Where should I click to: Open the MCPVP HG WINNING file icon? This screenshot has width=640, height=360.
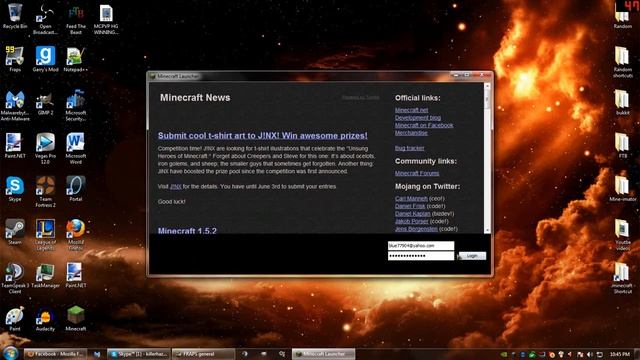coord(106,19)
